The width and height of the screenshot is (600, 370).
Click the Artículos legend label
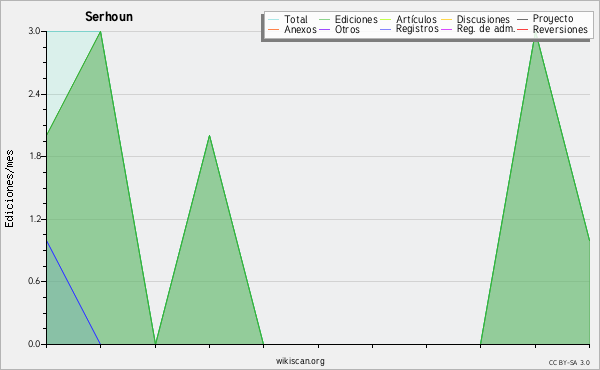(416, 19)
